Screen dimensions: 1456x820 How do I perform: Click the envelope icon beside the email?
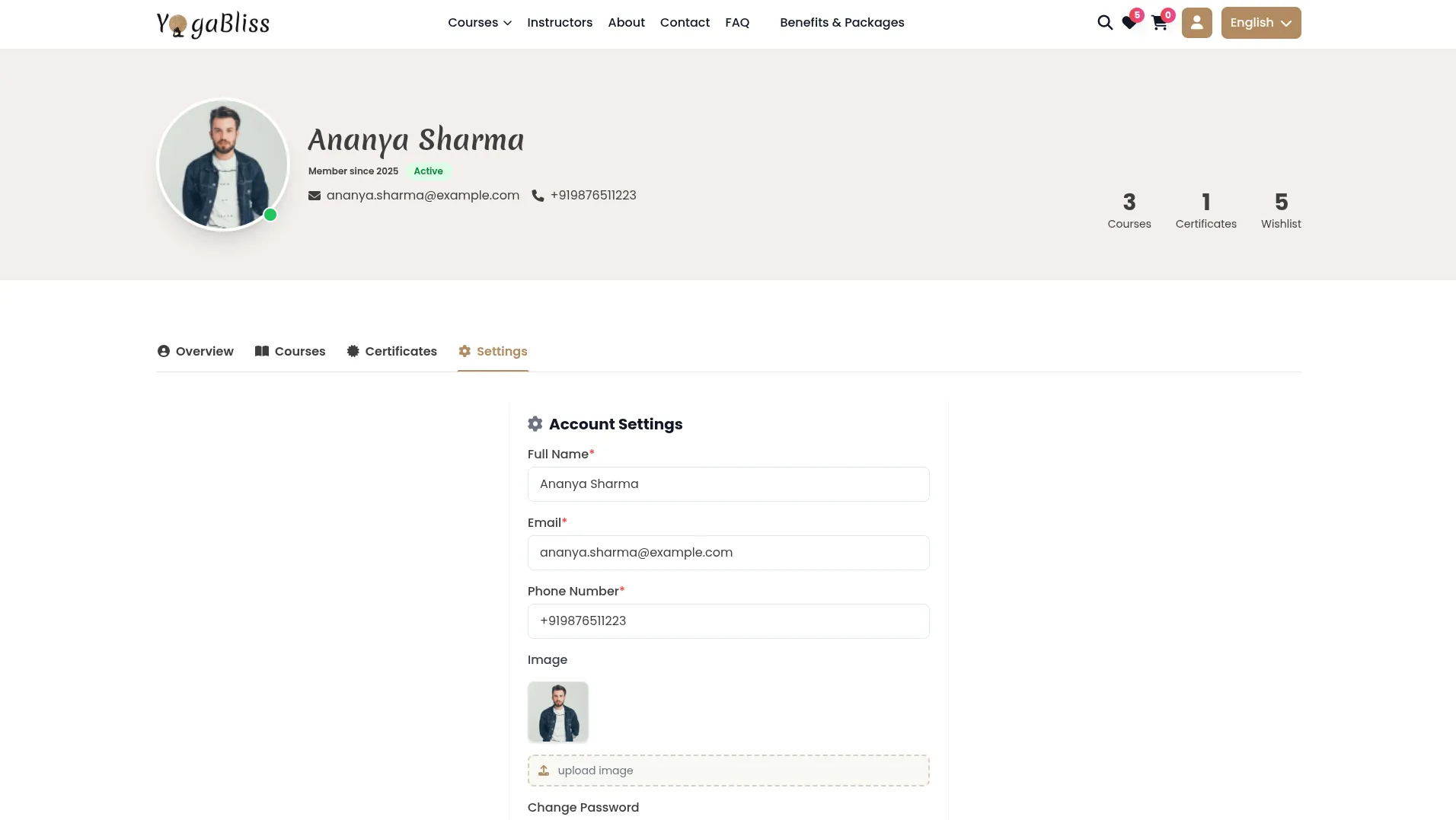pos(314,196)
